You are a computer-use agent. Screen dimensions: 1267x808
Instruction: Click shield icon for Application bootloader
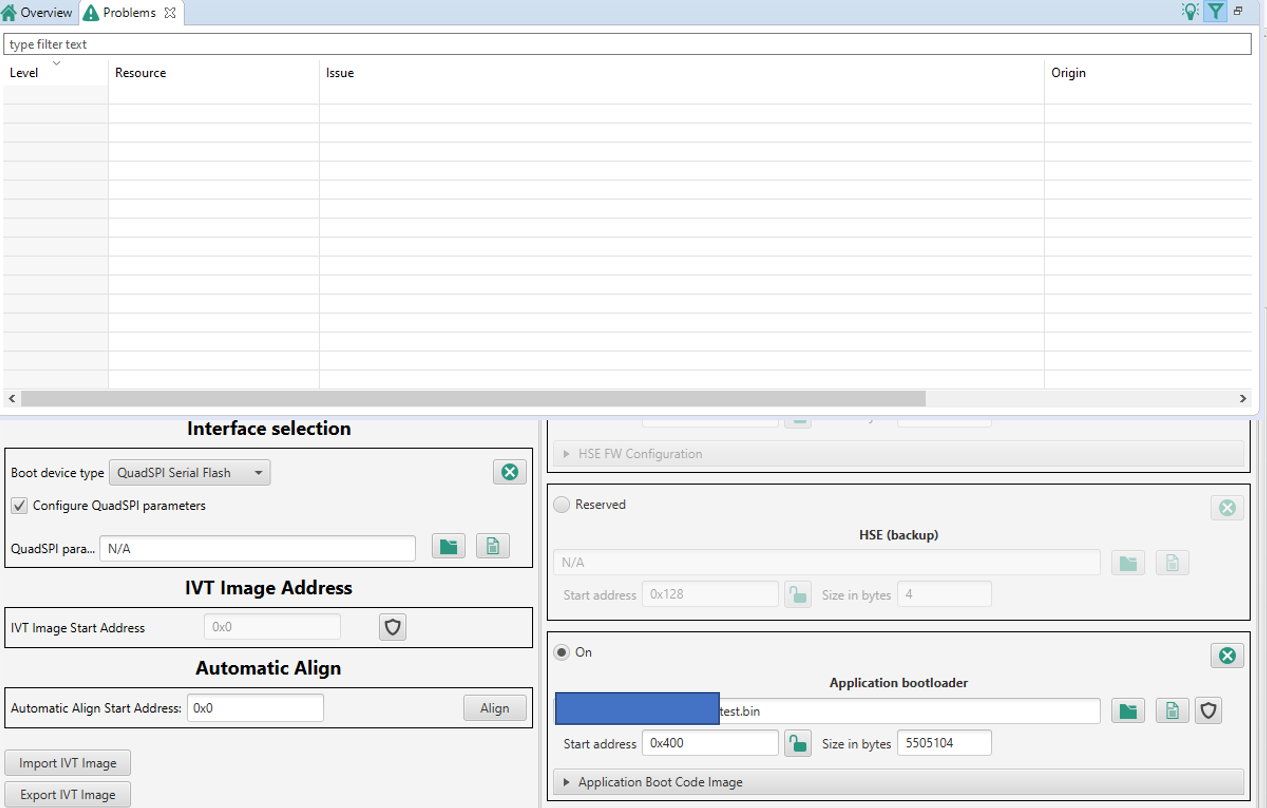tap(1209, 711)
